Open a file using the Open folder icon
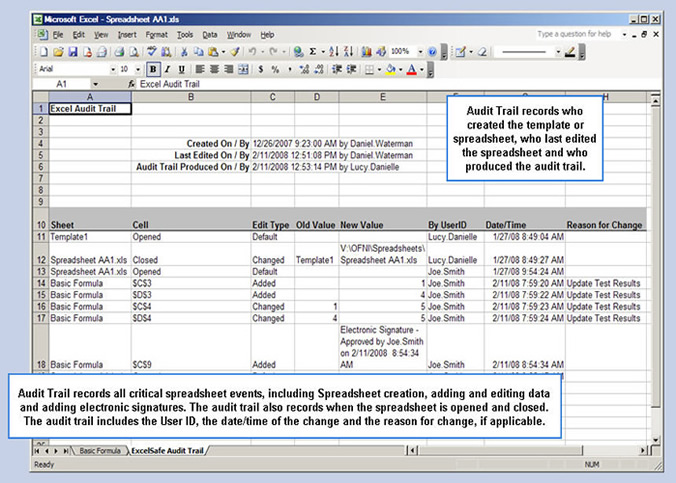This screenshot has width=676, height=483. (x=58, y=52)
